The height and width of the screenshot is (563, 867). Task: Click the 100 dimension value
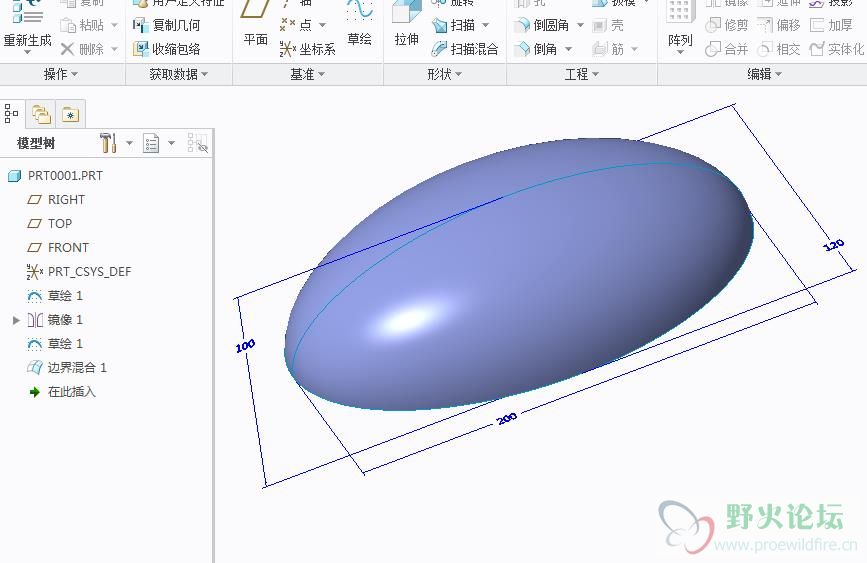pos(245,346)
